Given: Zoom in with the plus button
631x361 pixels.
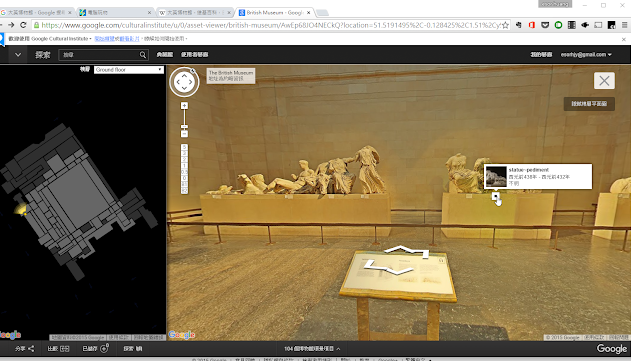Looking at the screenshot, I should tap(184, 105).
